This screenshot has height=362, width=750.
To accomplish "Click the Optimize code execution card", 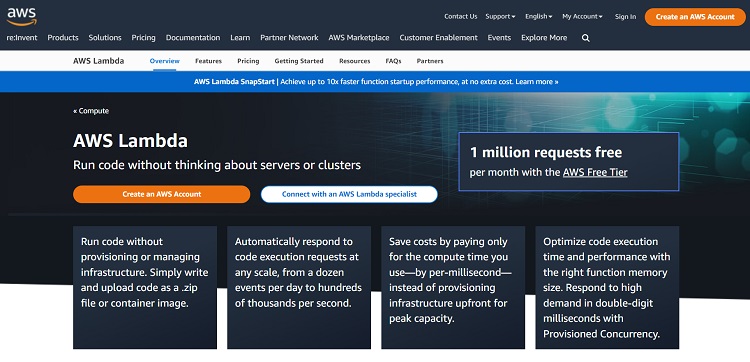I will coord(607,287).
